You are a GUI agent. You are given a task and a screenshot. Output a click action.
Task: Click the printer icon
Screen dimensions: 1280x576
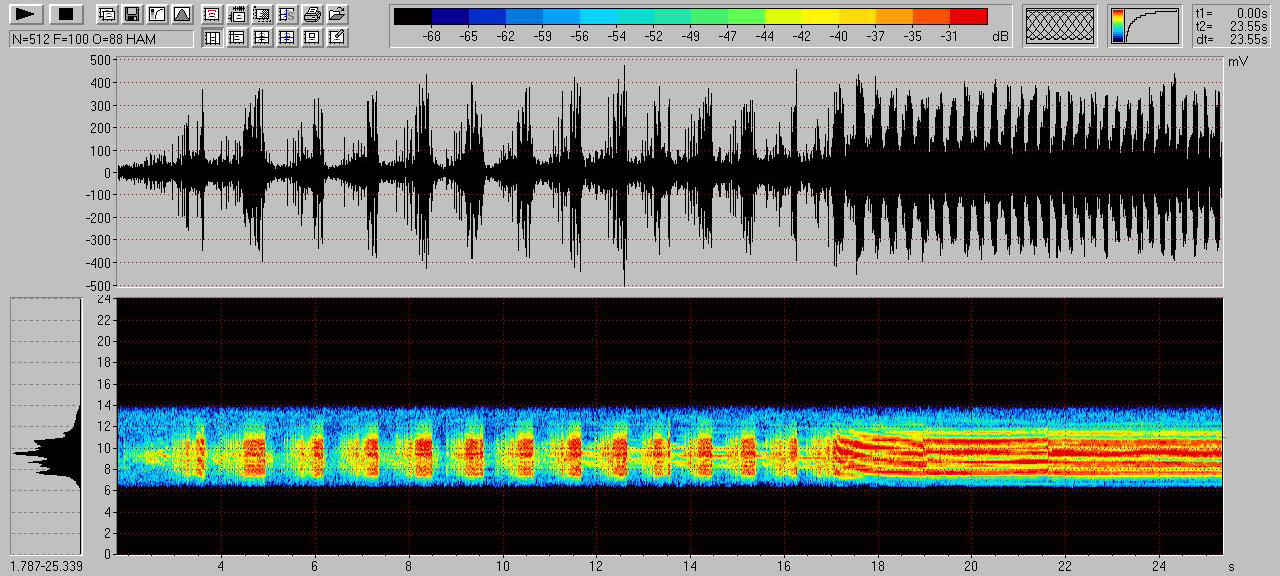click(x=312, y=14)
